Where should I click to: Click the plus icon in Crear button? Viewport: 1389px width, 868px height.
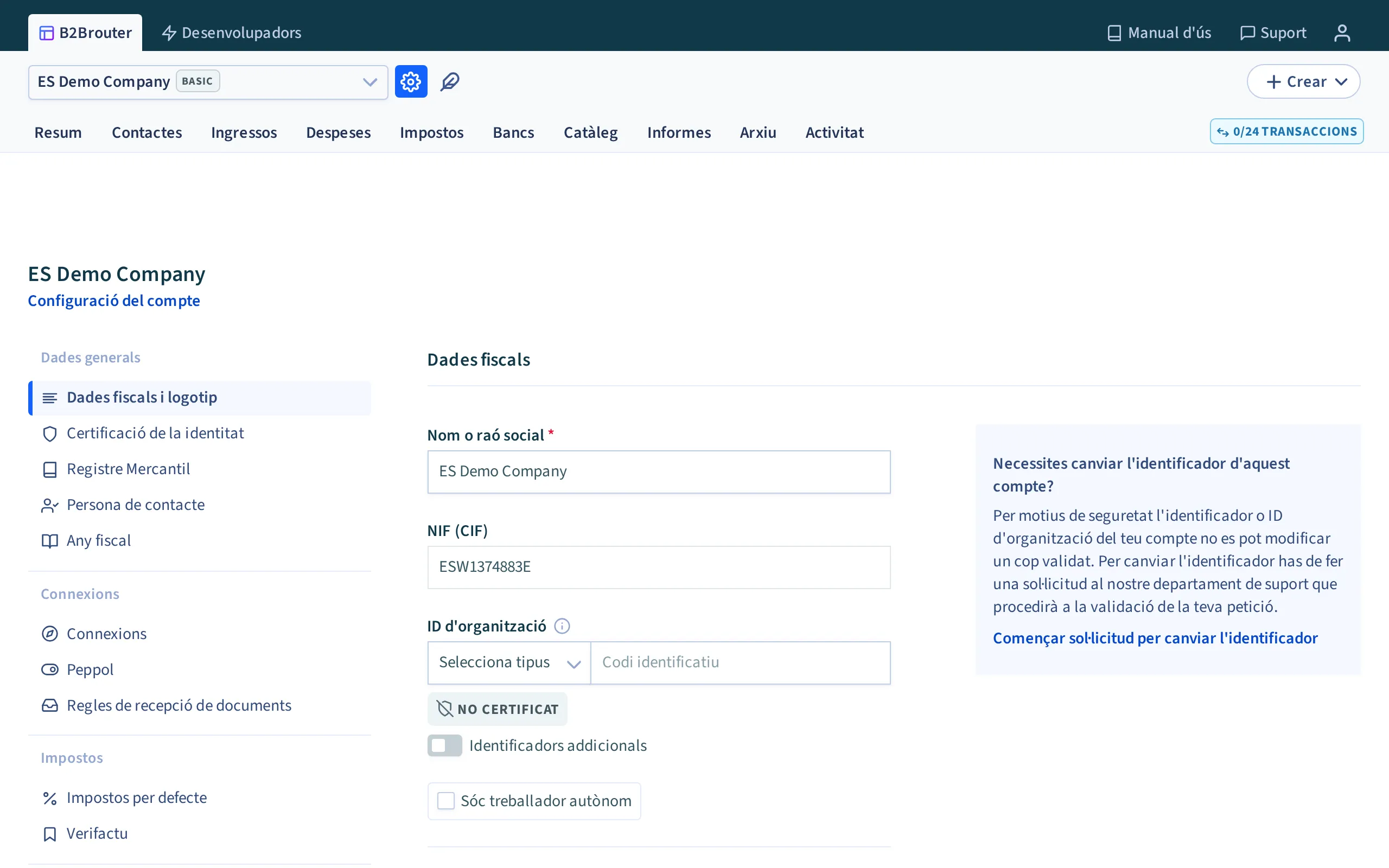1273,81
